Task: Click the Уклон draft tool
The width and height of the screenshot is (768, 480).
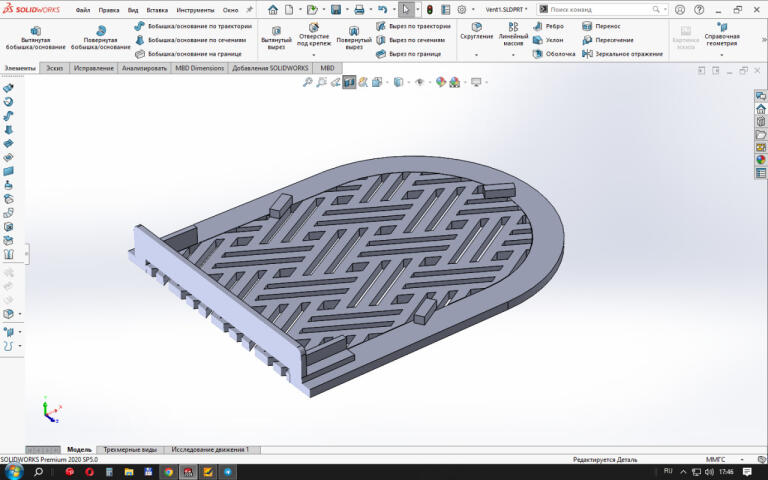Action: [x=549, y=40]
